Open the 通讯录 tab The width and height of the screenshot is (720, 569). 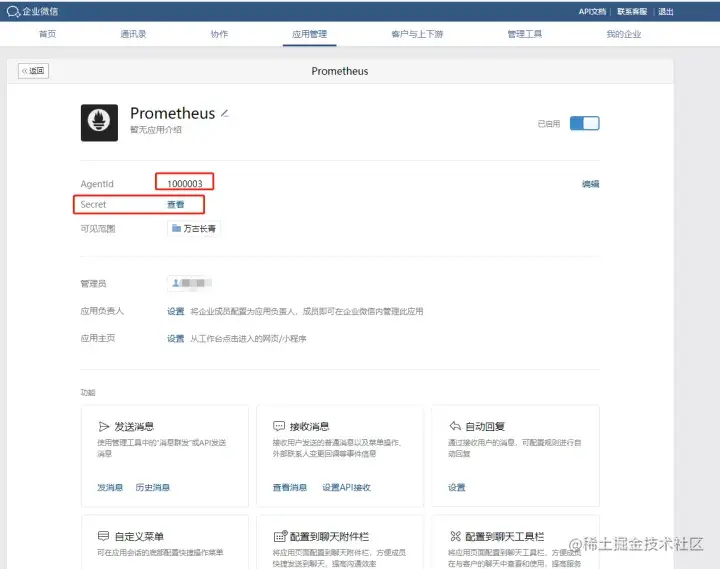[133, 34]
